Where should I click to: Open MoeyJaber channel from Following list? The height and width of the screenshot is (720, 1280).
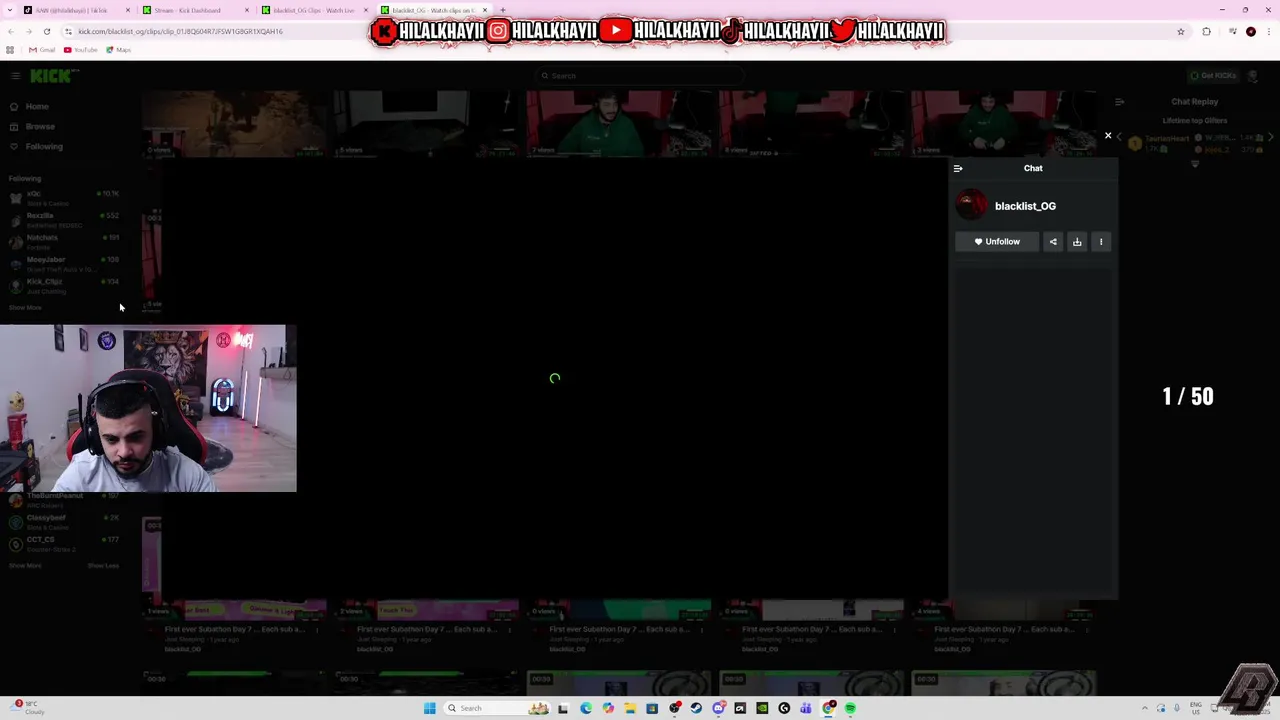click(x=64, y=263)
